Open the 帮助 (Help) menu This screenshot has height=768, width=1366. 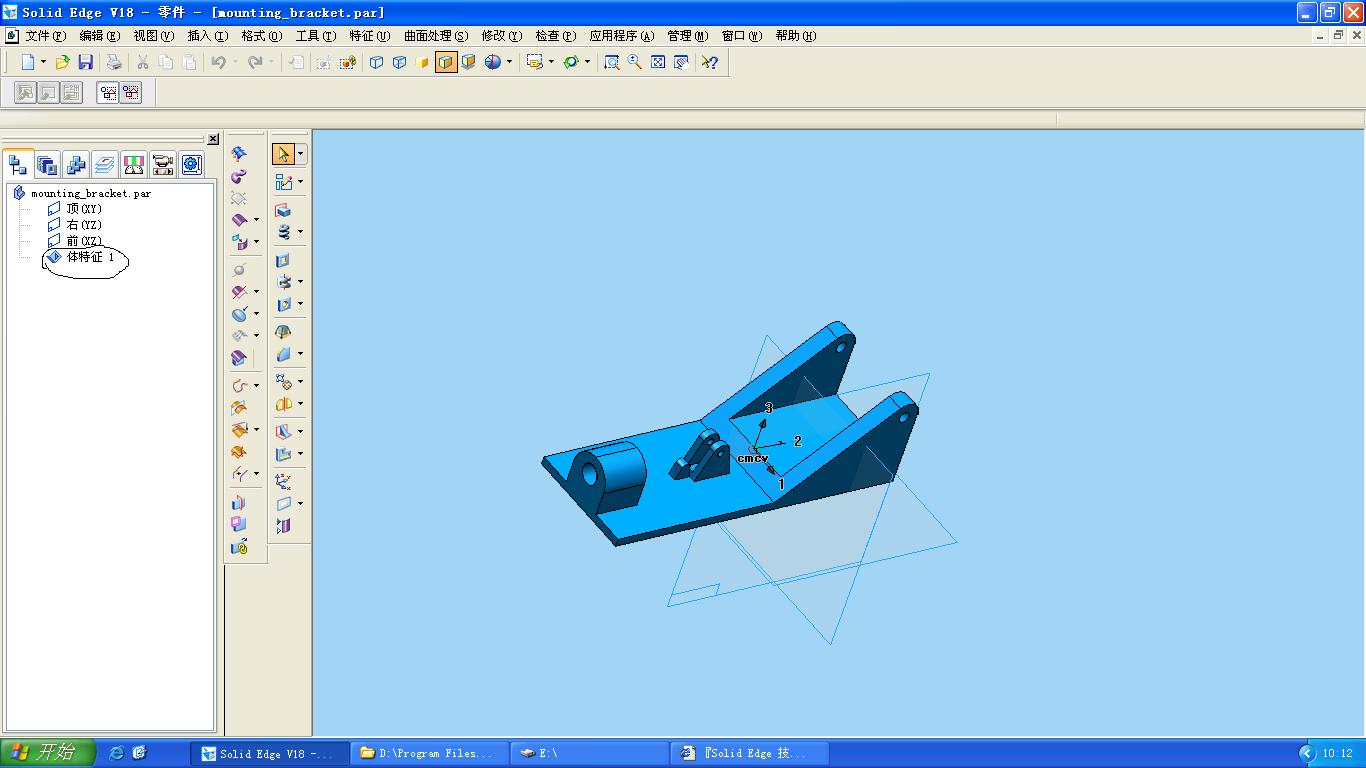coord(795,36)
